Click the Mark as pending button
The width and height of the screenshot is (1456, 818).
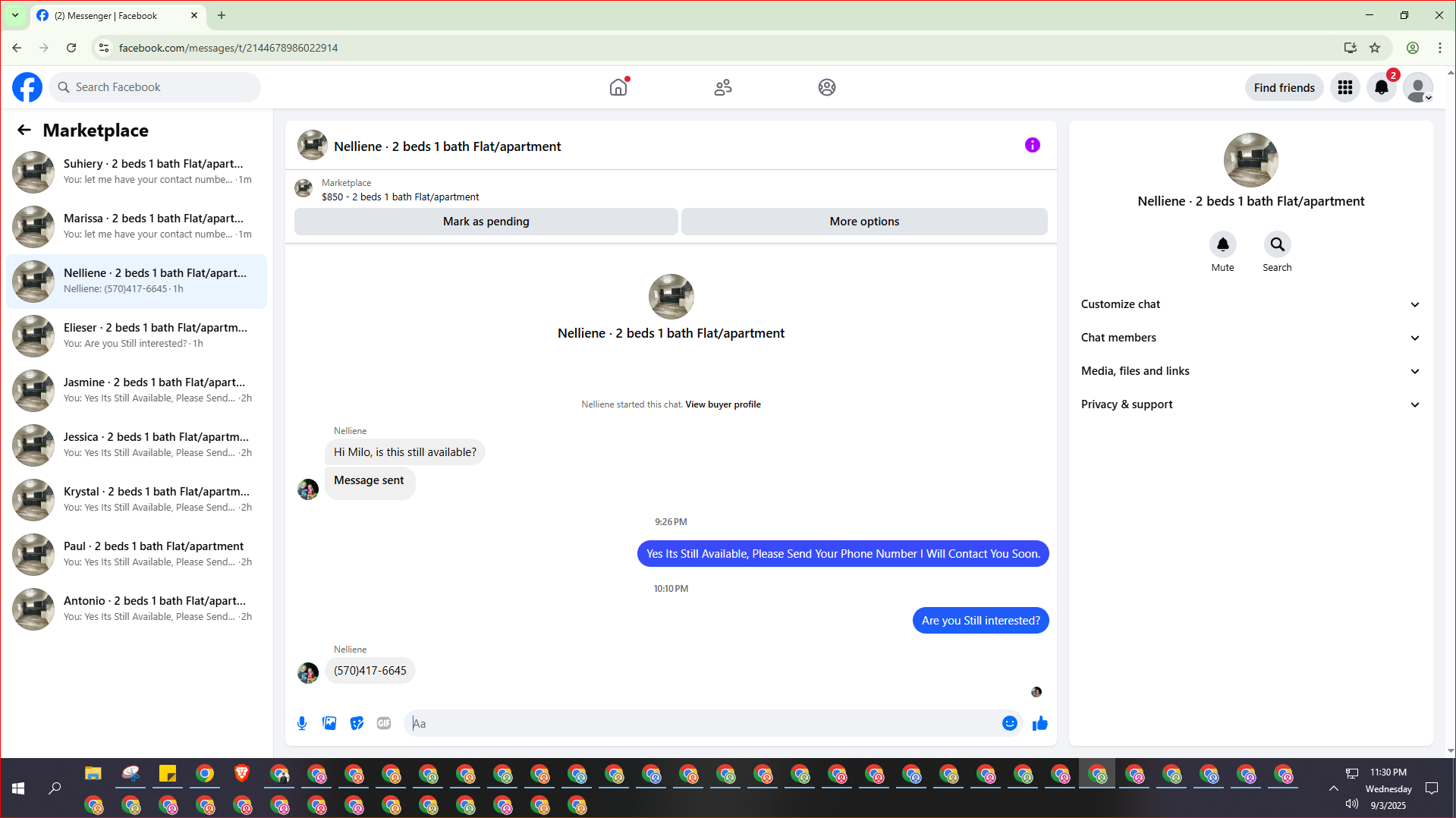pyautogui.click(x=486, y=222)
